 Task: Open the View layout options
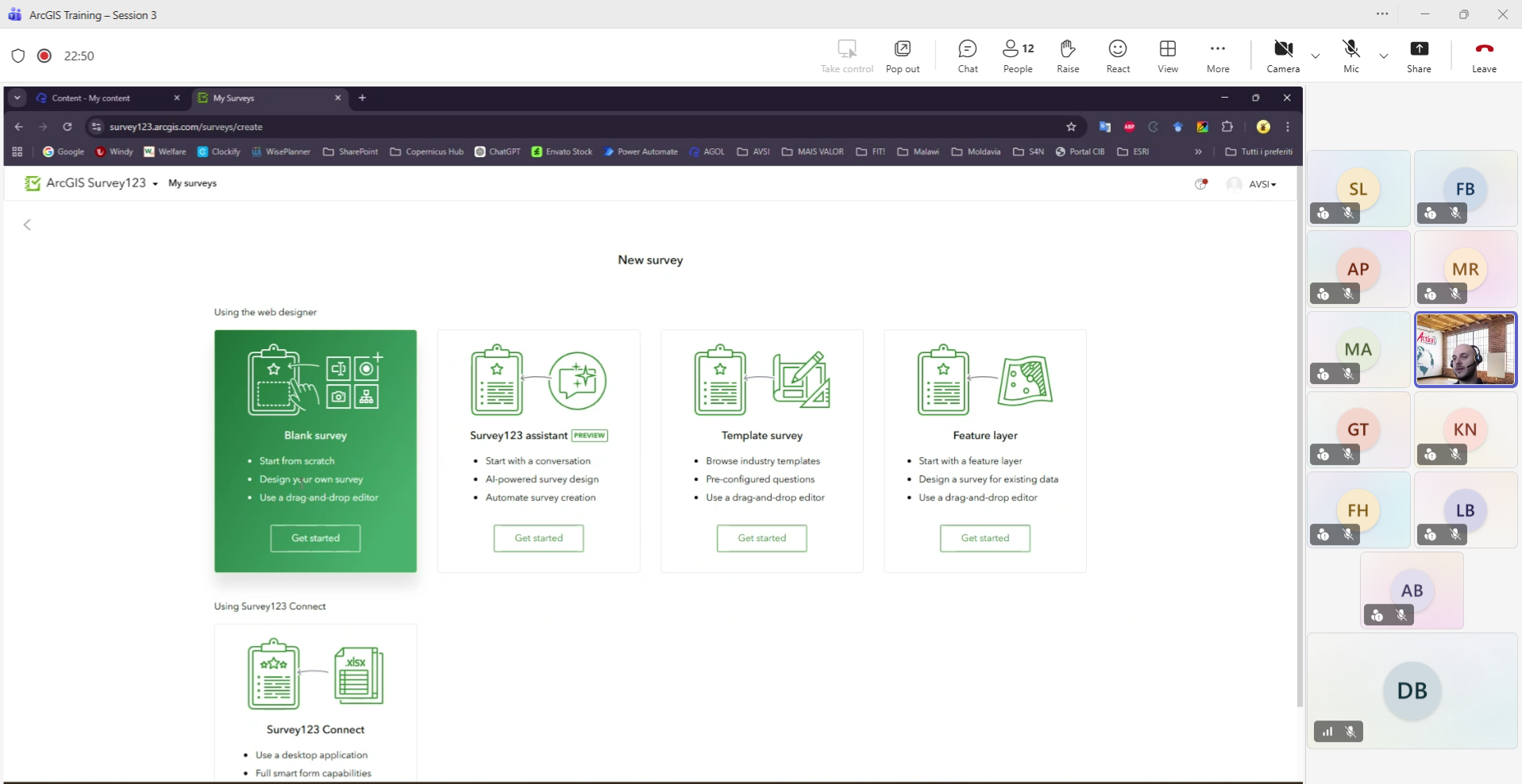[1168, 56]
